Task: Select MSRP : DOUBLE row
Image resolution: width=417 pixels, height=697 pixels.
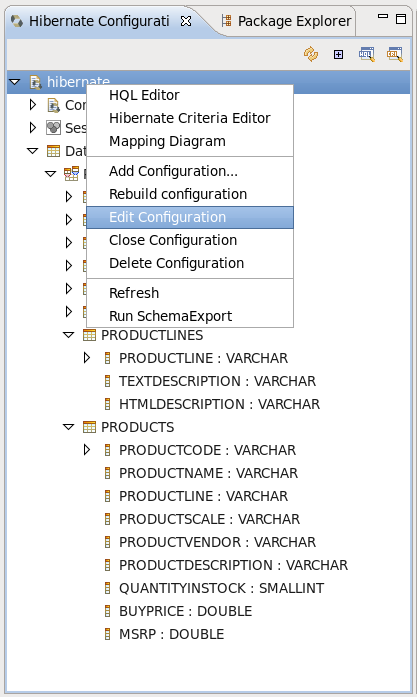Action: 172,634
